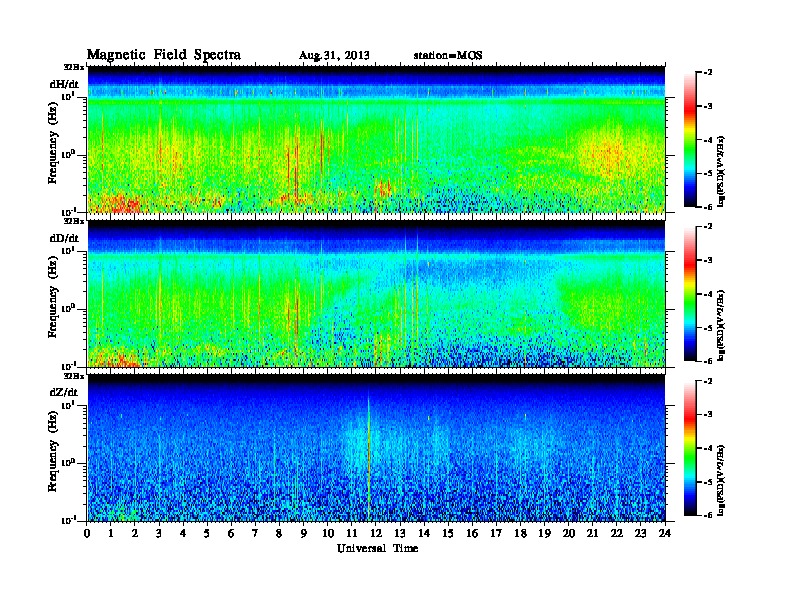Click the color bar beside the dH/dt panel
The width and height of the screenshot is (792, 612).
(x=690, y=140)
